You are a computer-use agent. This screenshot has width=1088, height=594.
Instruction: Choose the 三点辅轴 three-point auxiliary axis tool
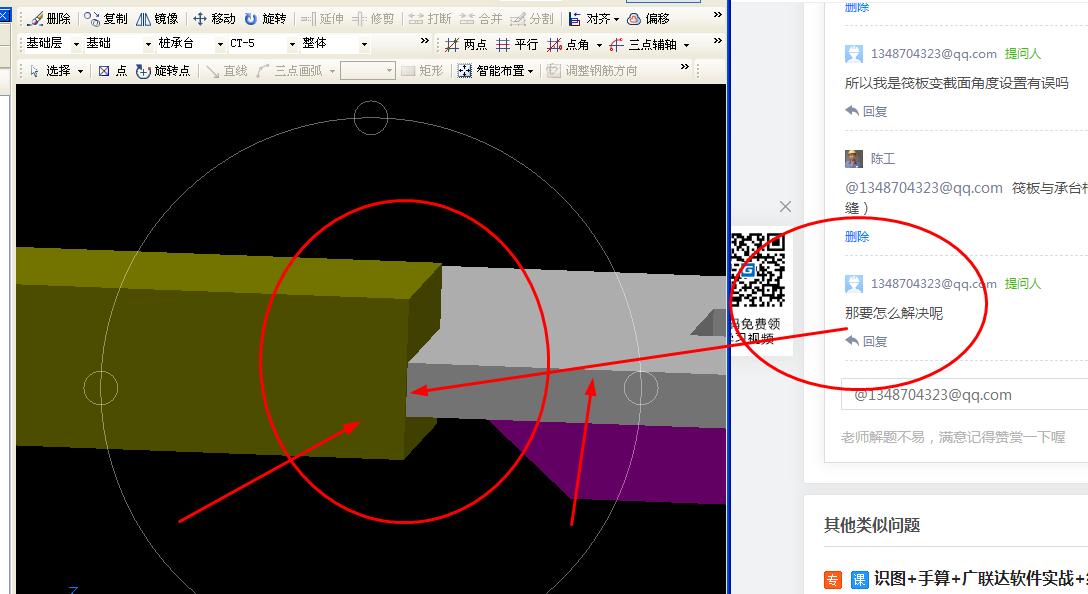point(643,44)
